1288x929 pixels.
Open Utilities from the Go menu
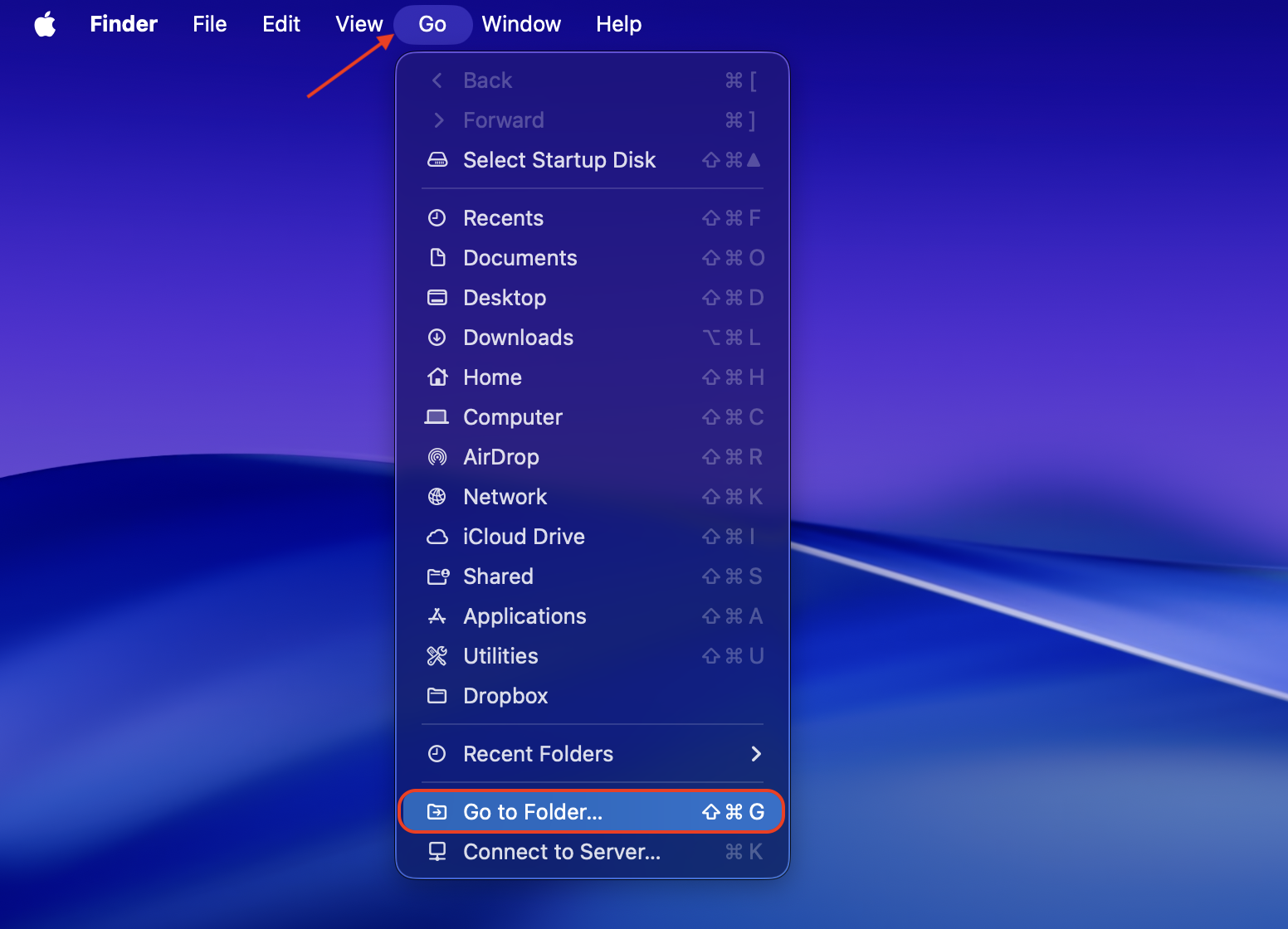pos(593,656)
